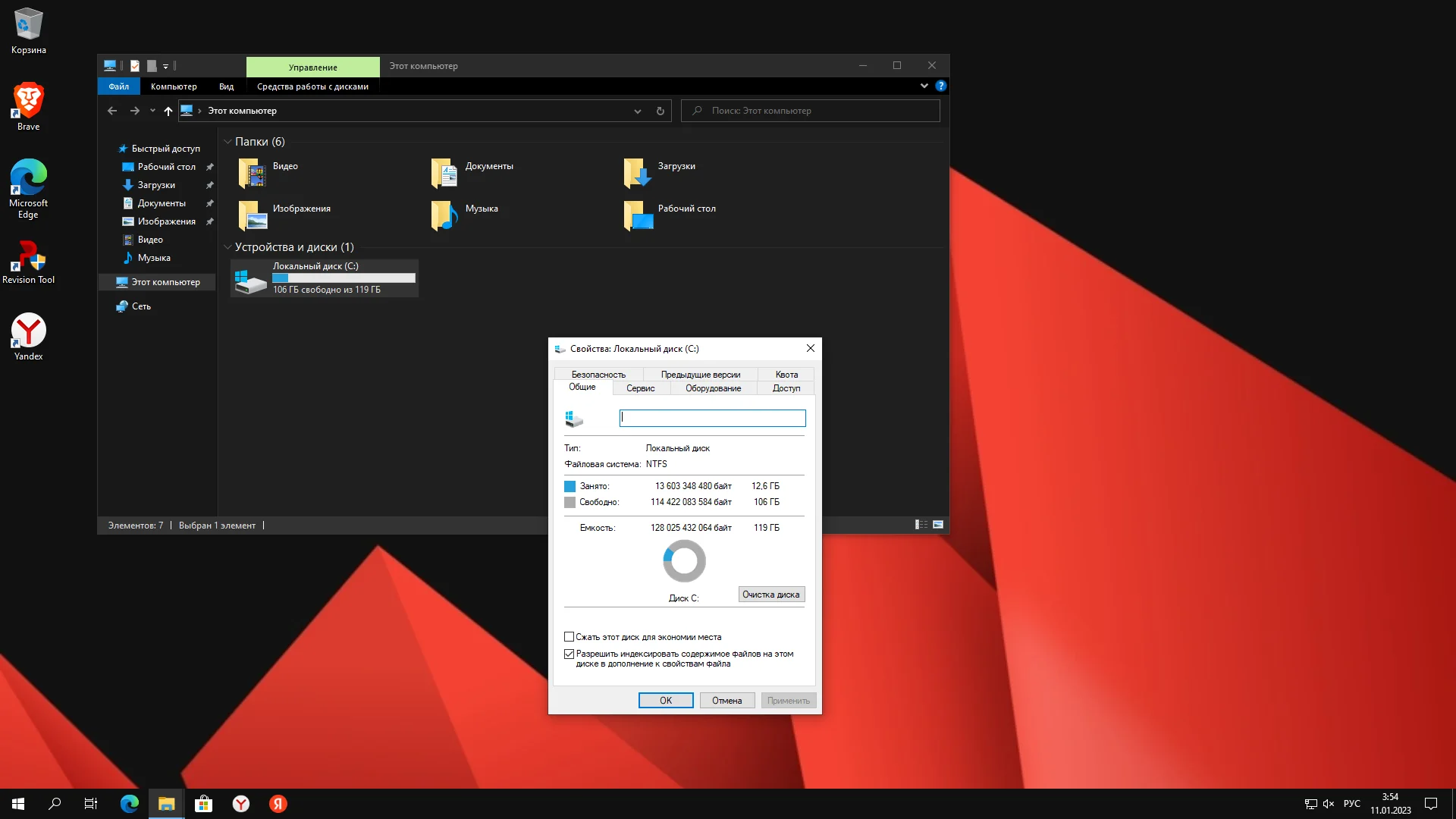Click the Explorer help question mark icon
The image size is (1456, 819).
940,86
